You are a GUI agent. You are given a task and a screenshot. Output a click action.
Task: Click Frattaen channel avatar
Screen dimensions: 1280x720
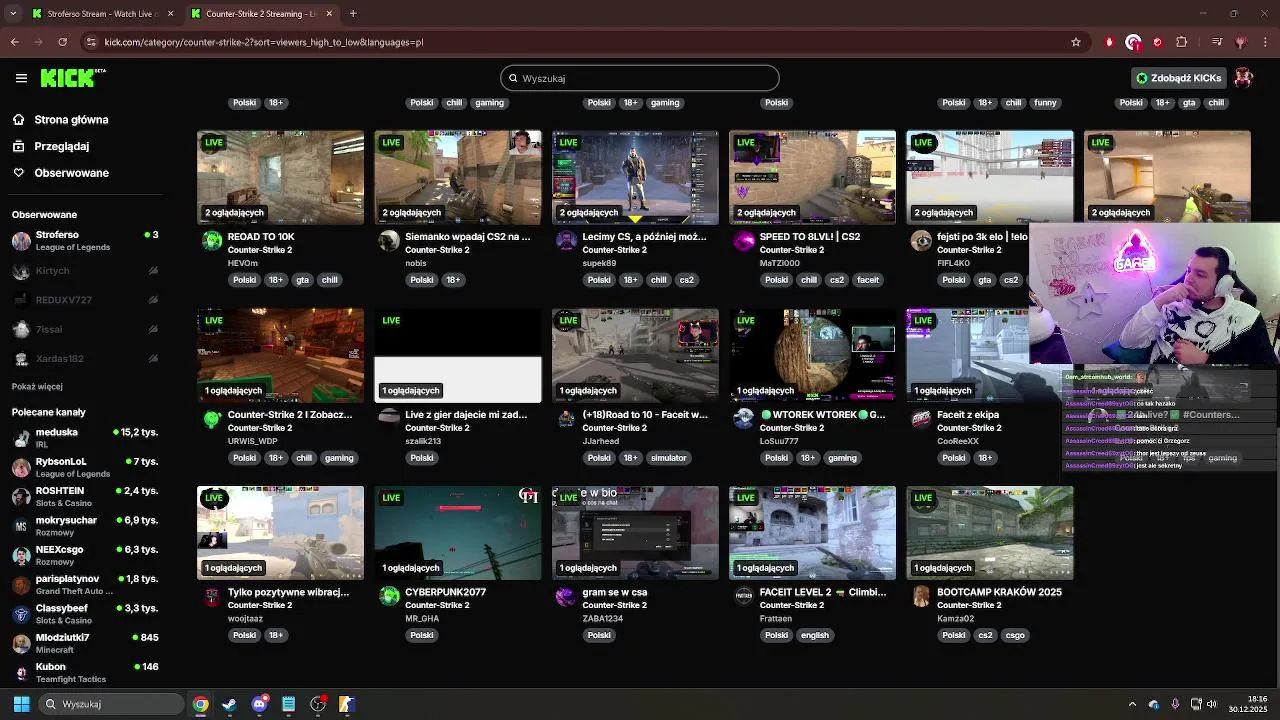point(744,596)
